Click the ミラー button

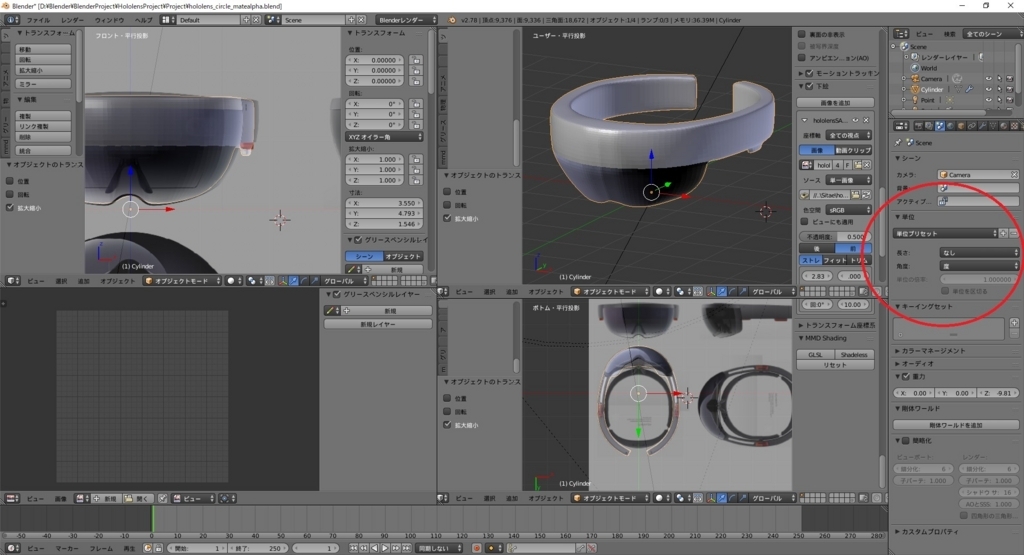(43, 84)
